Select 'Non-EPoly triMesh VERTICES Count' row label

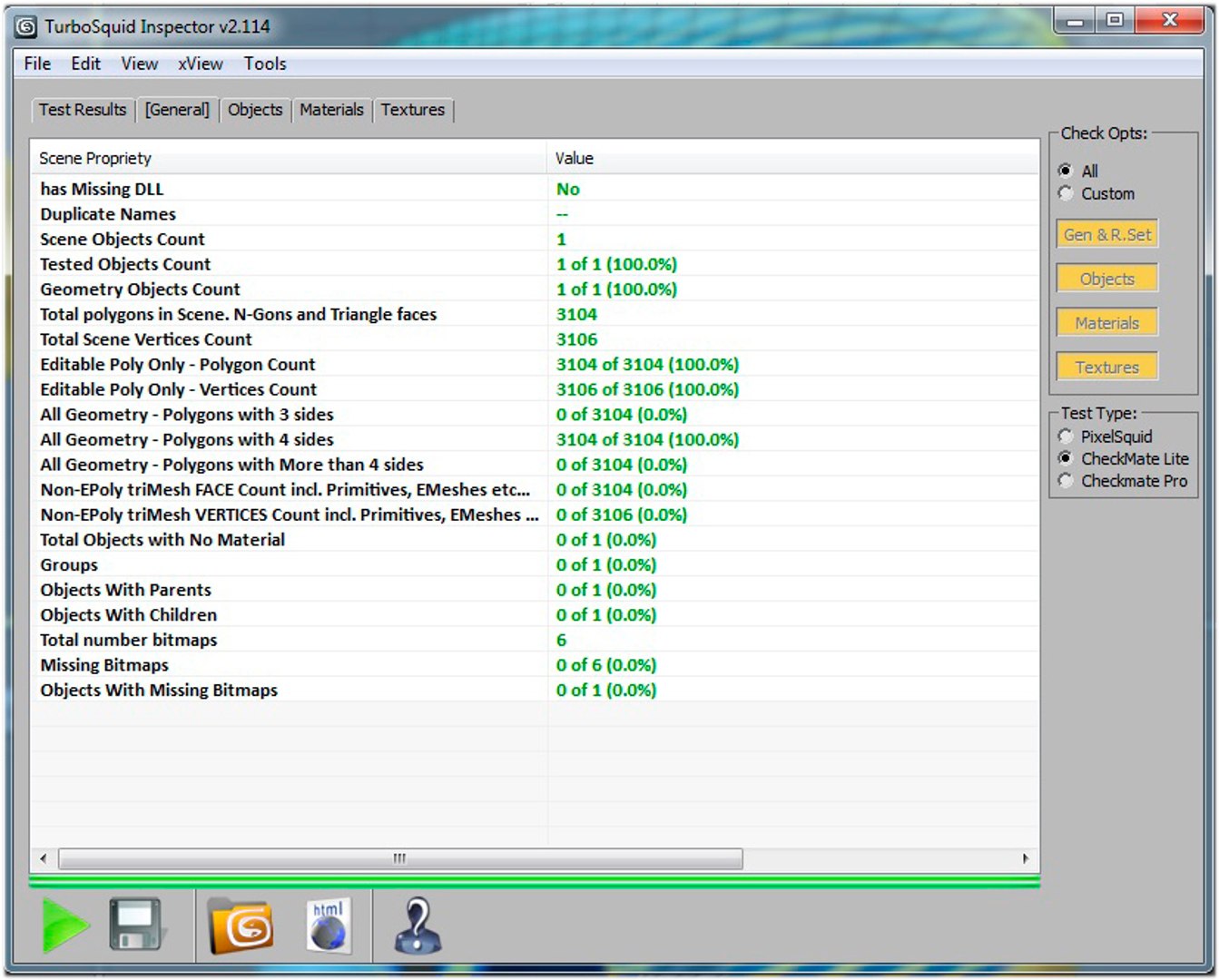click(290, 514)
